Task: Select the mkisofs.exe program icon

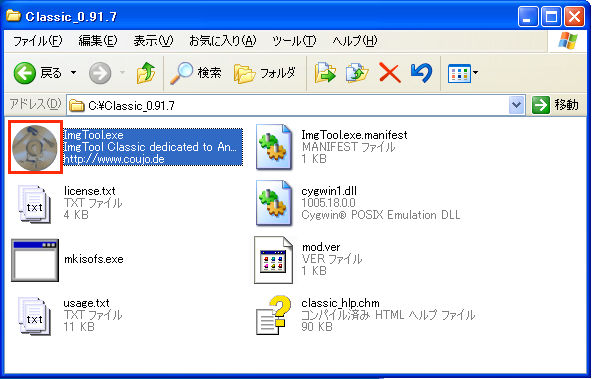Action: (x=35, y=260)
